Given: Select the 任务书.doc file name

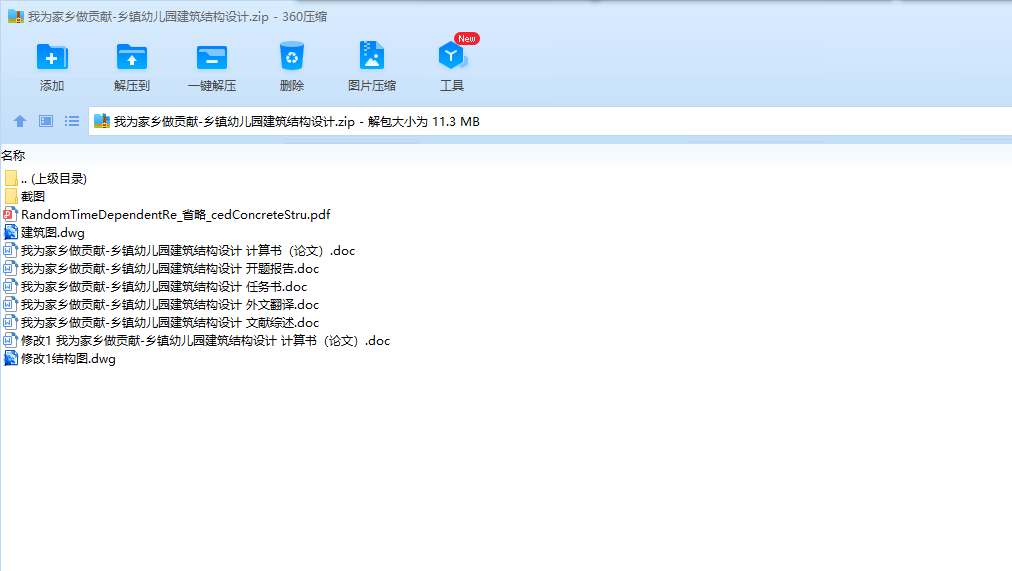Looking at the screenshot, I should tap(164, 287).
